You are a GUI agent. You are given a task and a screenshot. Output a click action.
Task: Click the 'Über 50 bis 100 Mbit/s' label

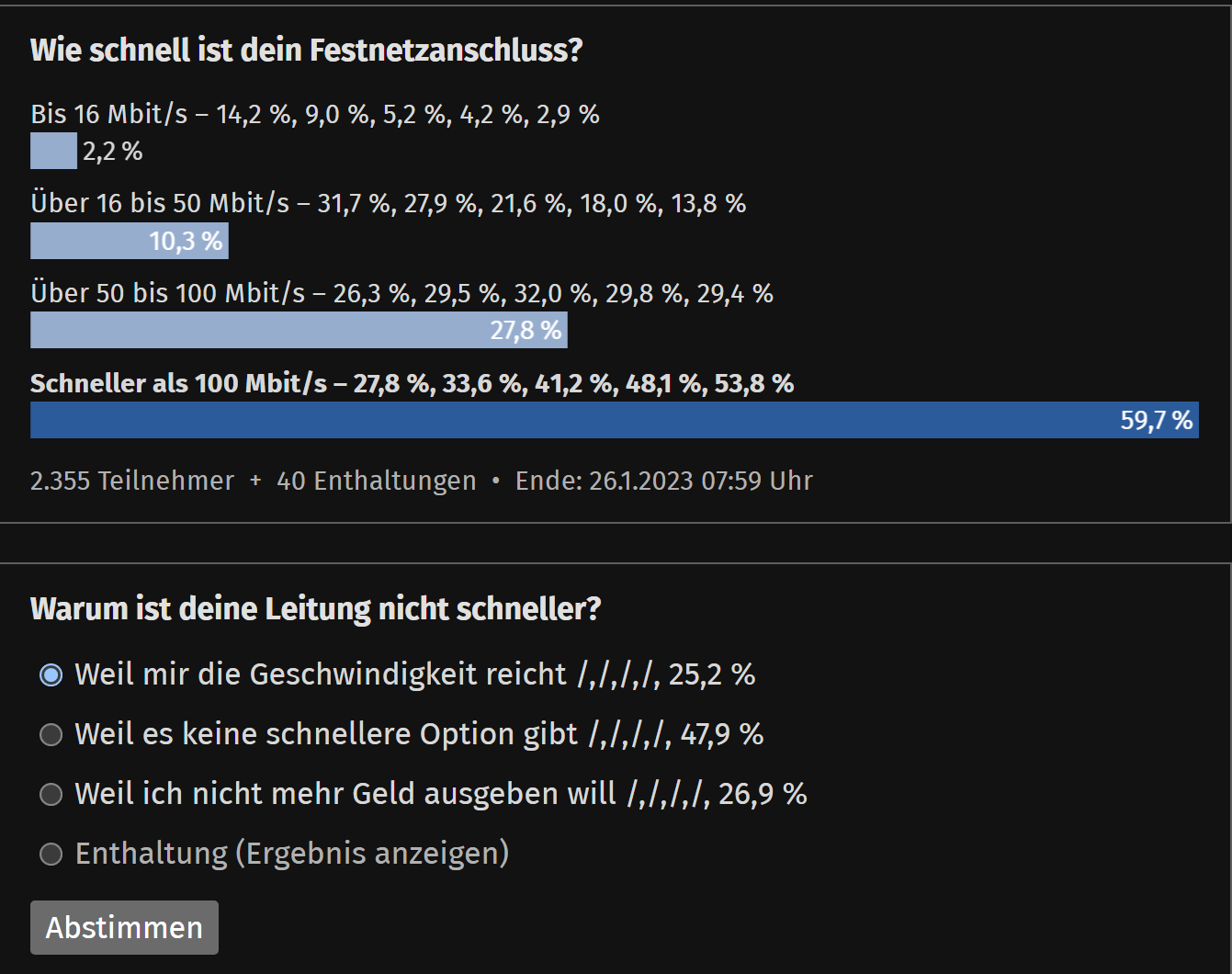tap(167, 293)
